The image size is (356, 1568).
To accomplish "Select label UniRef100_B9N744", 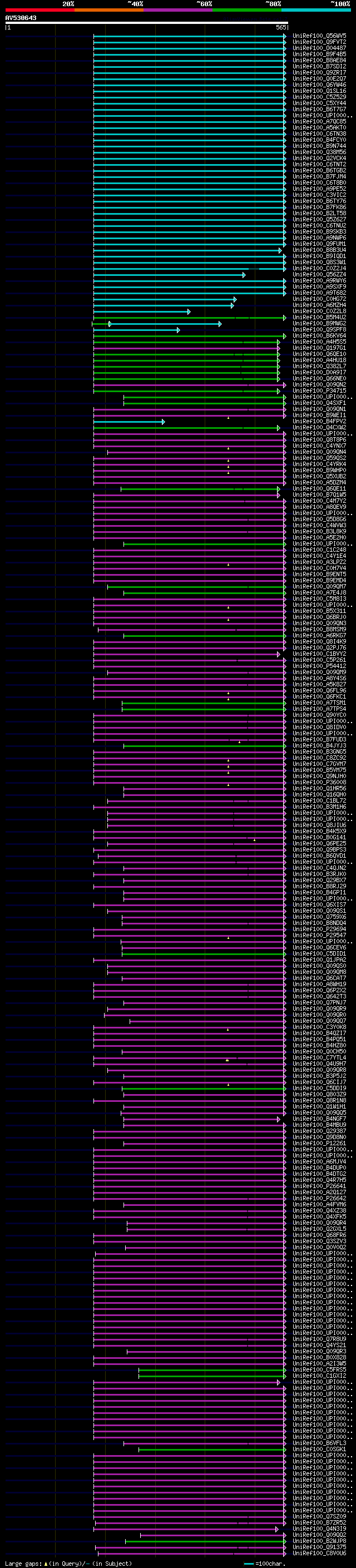I will (x=319, y=146).
